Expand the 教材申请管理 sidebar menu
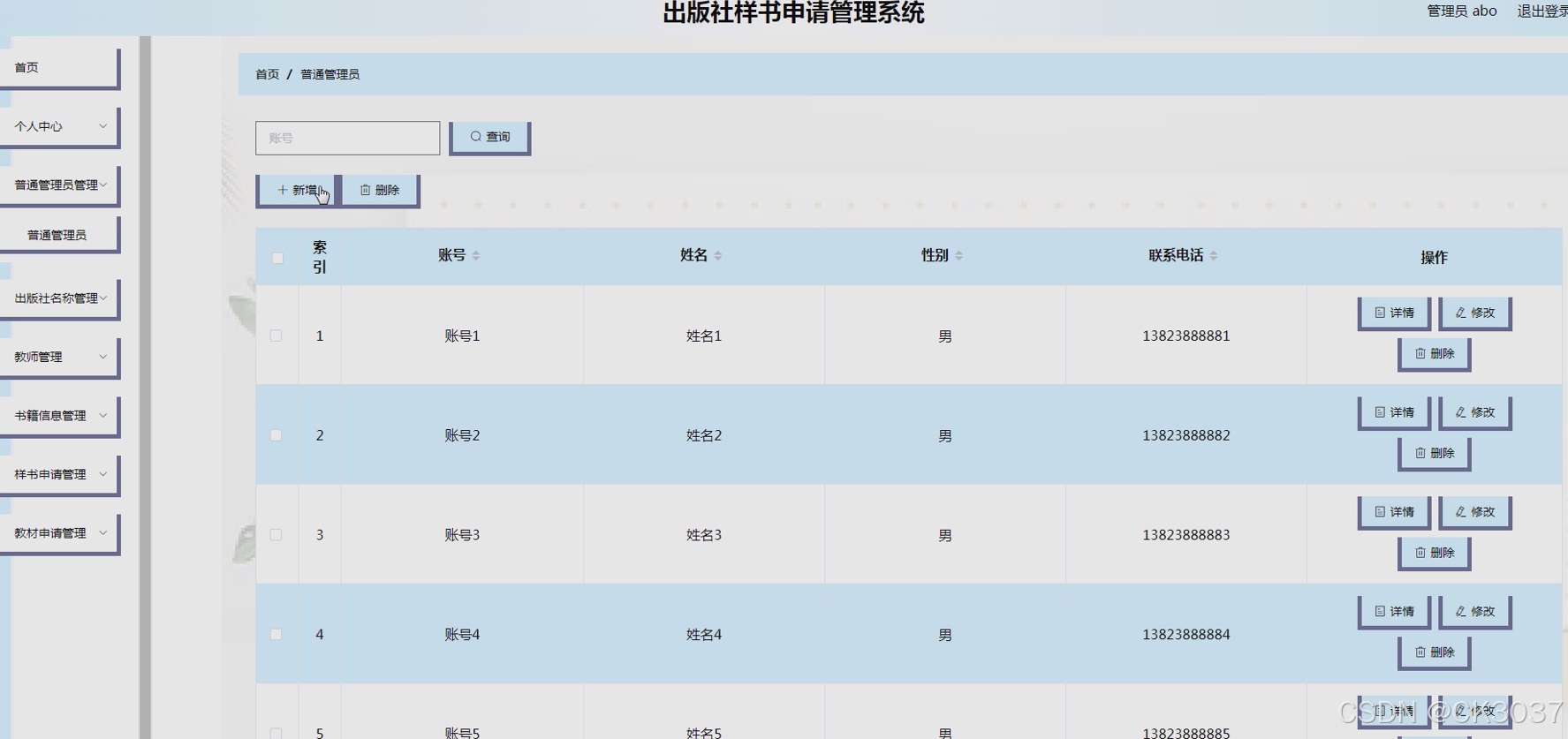Screen dimensions: 1568x739 [x=59, y=533]
